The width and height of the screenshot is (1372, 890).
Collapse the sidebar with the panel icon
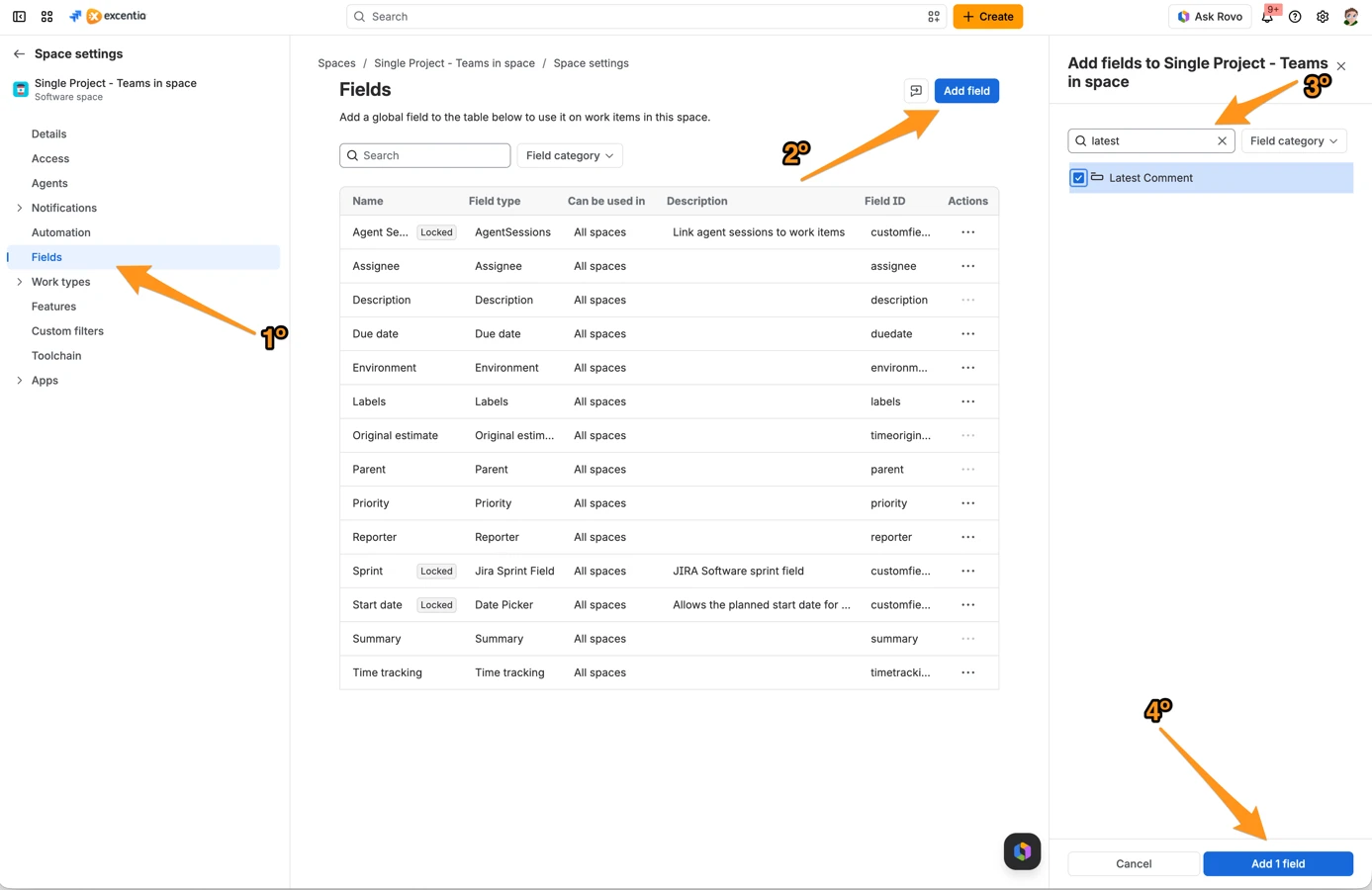[19, 17]
